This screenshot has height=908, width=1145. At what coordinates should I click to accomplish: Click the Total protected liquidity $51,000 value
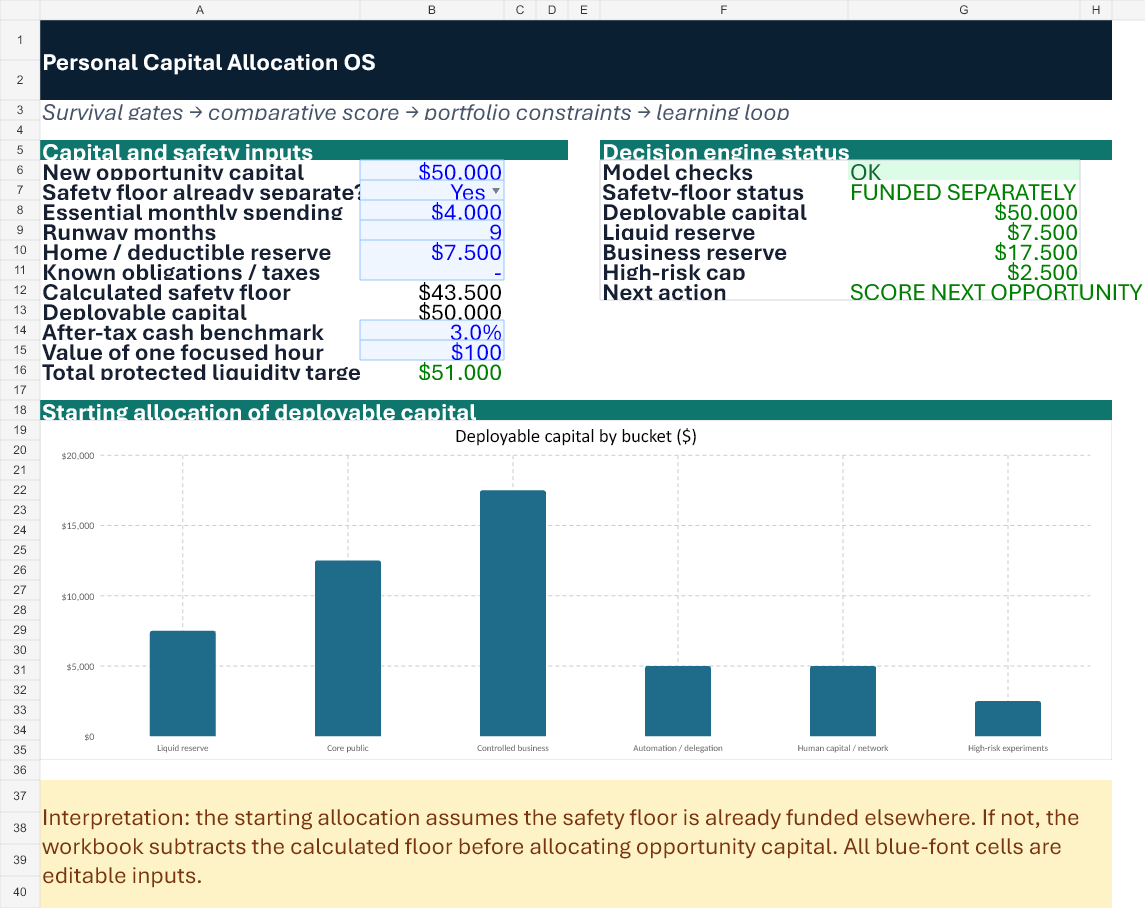[460, 372]
